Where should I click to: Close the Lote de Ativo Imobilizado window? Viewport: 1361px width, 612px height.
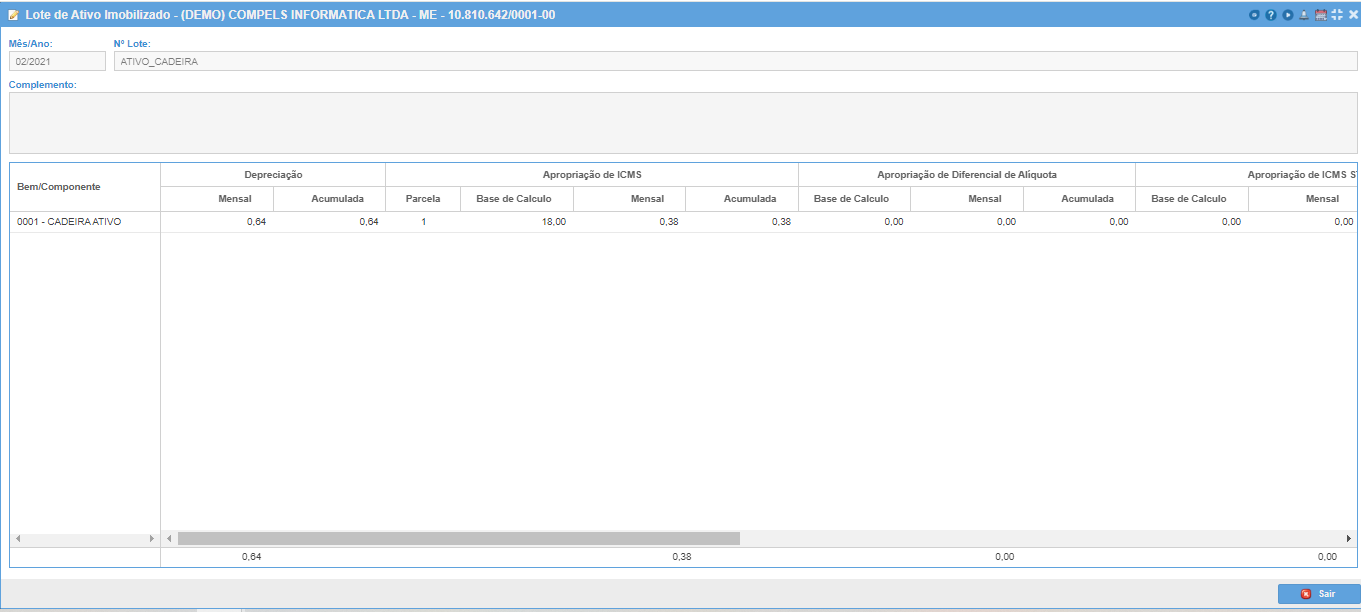1353,15
